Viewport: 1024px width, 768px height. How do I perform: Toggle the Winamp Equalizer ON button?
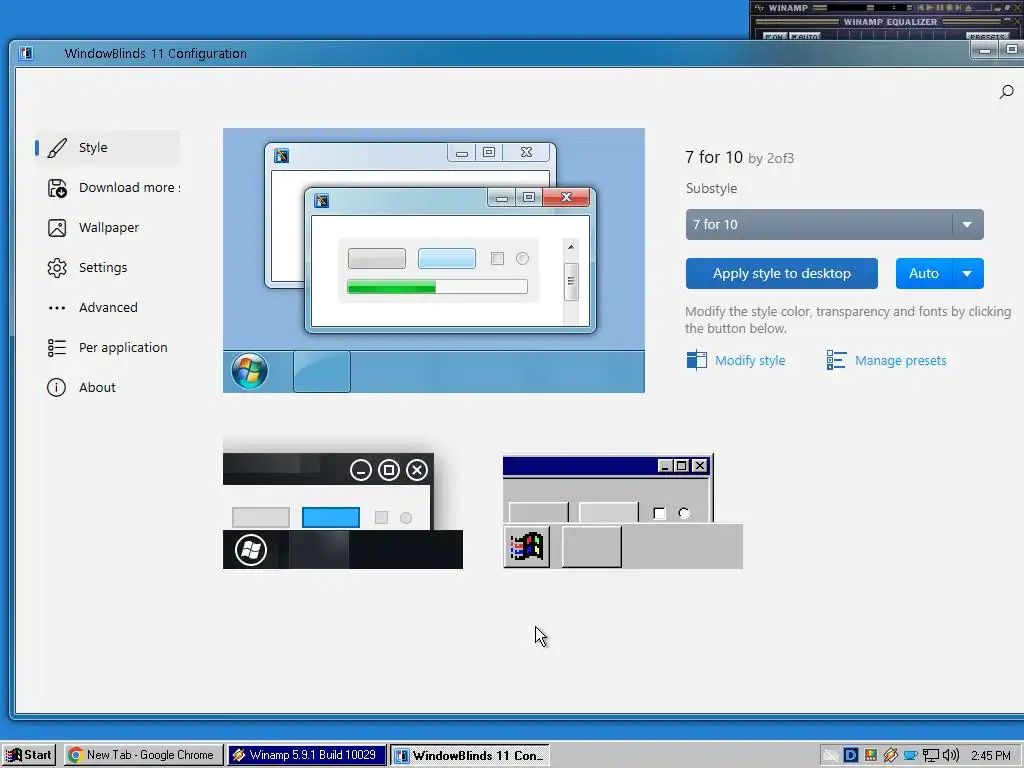pyautogui.click(x=775, y=37)
